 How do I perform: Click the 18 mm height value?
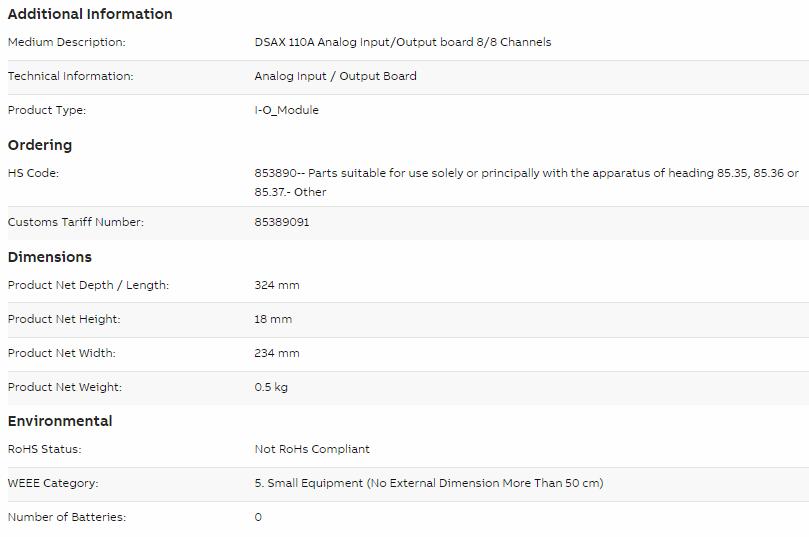coord(273,319)
